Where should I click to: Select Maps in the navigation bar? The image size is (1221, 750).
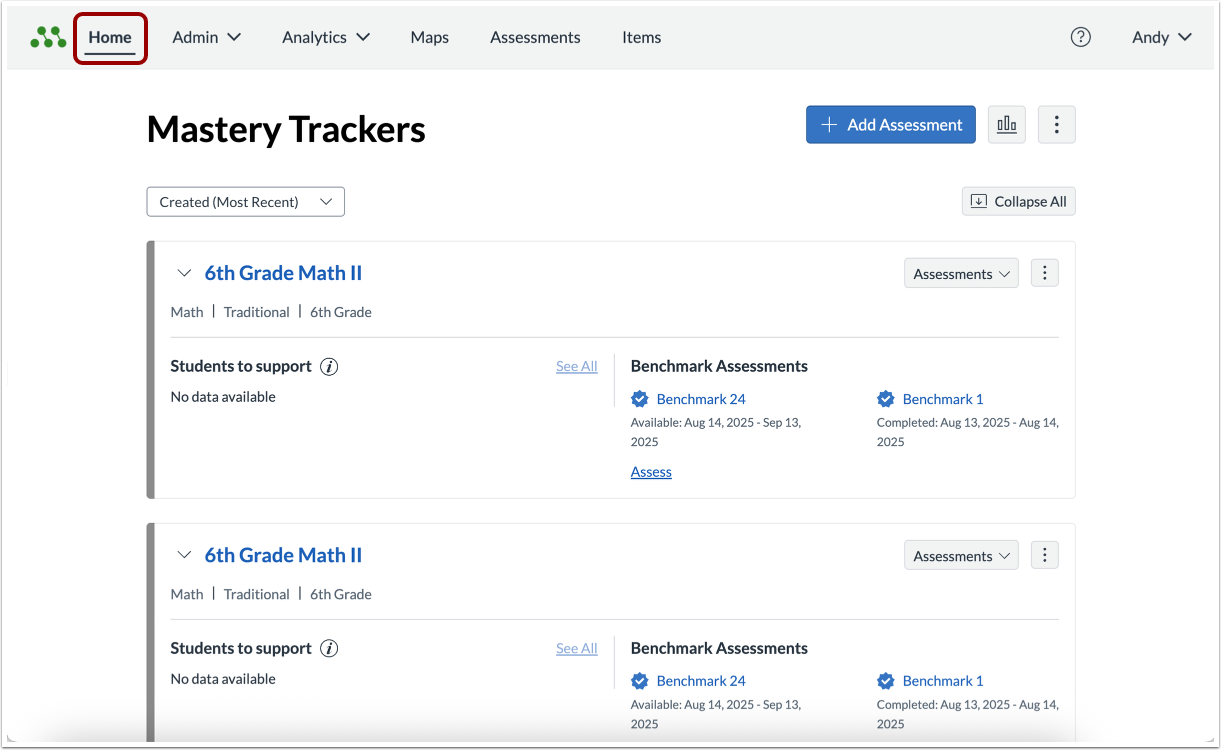coord(429,37)
